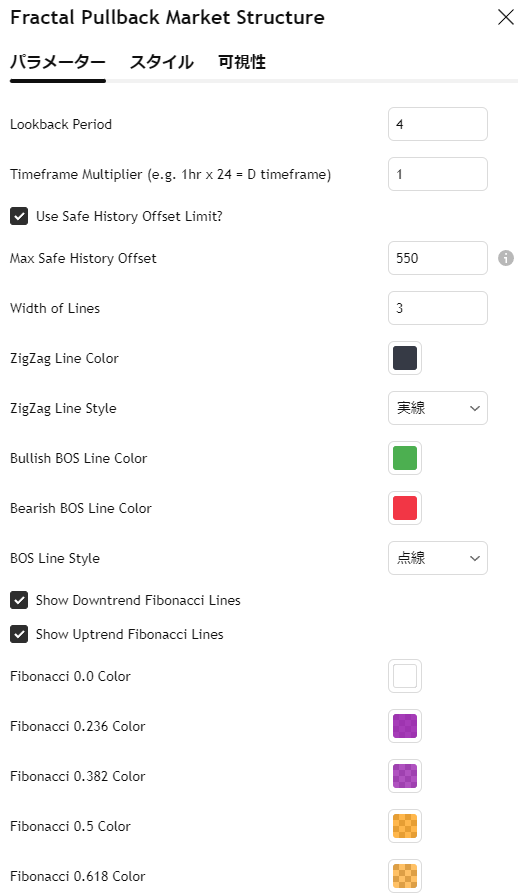The height and width of the screenshot is (895, 518).
Task: Click the Lookback Period input field
Action: pos(438,124)
